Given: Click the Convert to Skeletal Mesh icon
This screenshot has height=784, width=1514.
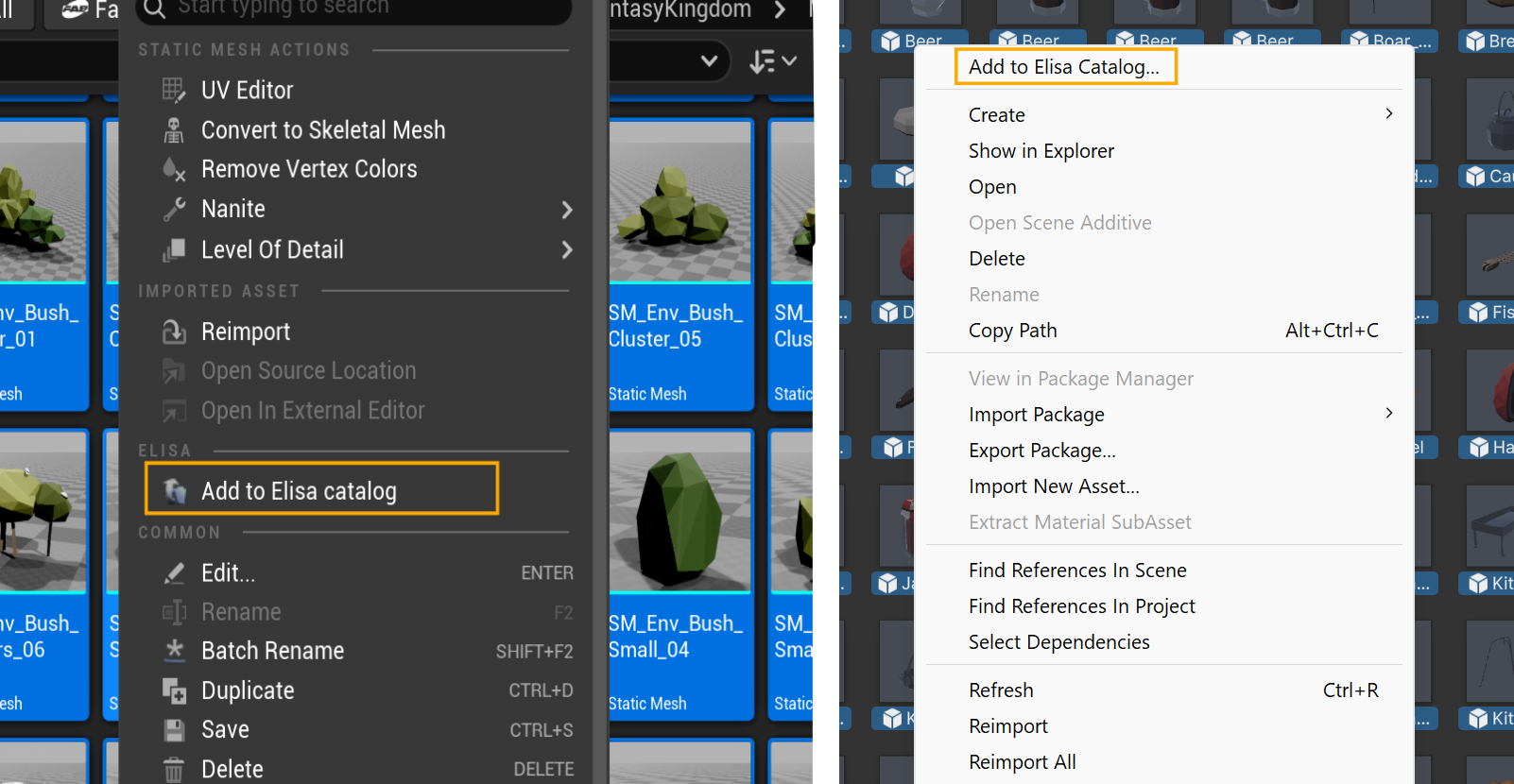Looking at the screenshot, I should click(174, 129).
